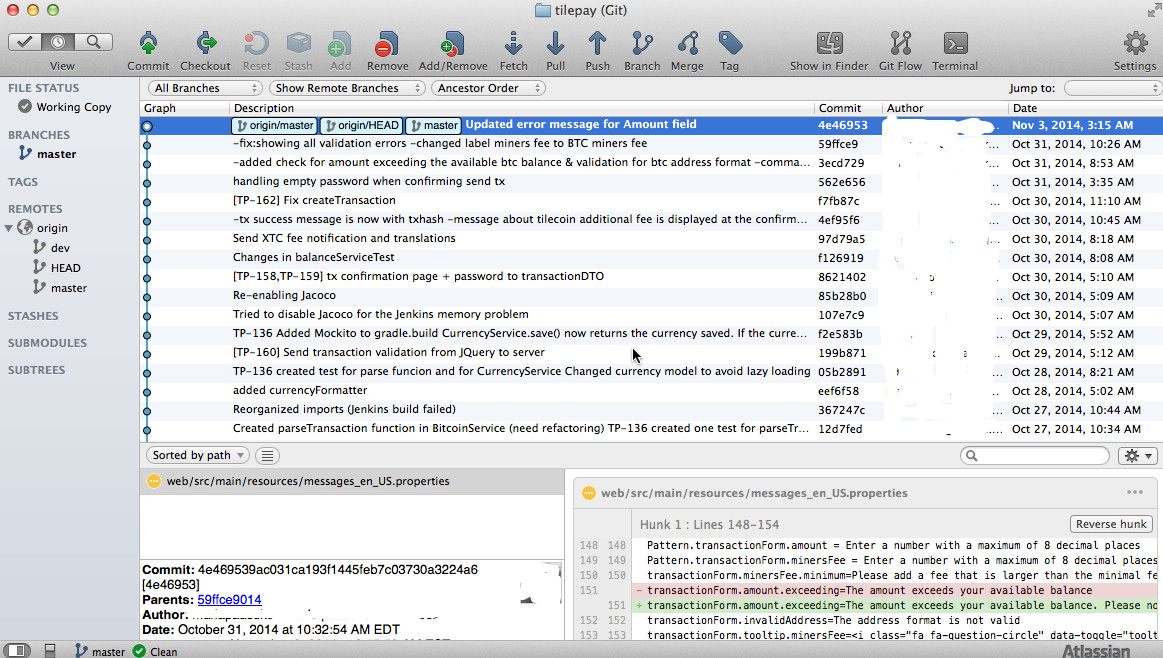1163x658 pixels.
Task: Click the Add toolbar icon
Action: (340, 44)
